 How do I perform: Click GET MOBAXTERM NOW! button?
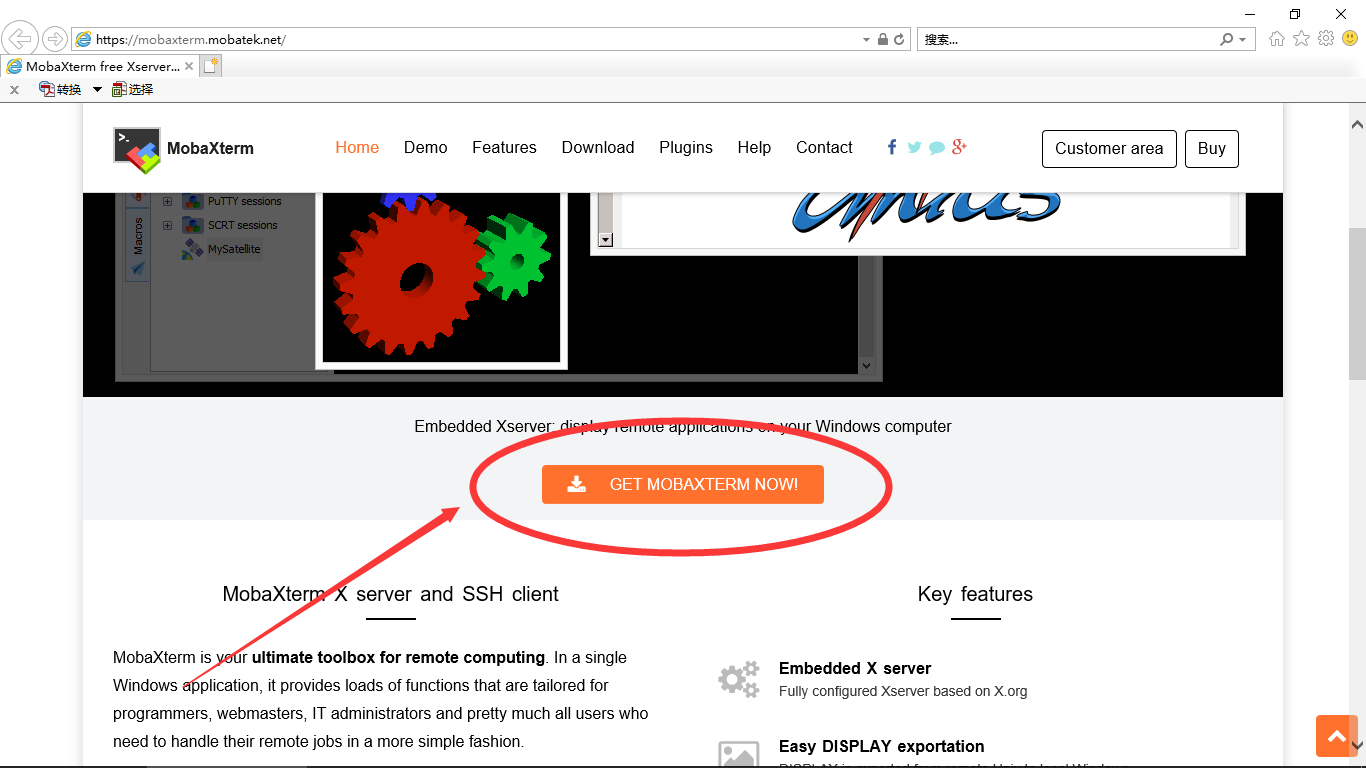pyautogui.click(x=683, y=484)
